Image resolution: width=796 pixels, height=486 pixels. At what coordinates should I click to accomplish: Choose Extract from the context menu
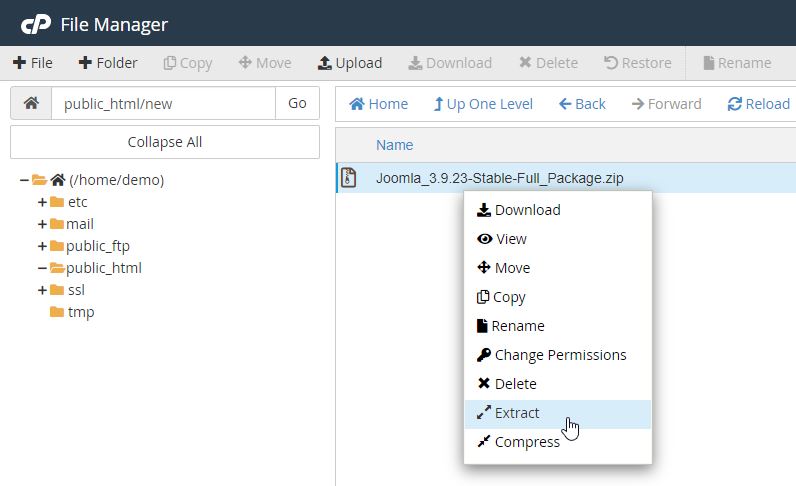pos(517,413)
